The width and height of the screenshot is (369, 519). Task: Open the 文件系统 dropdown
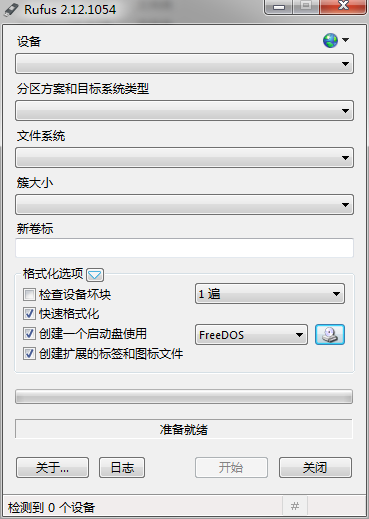coord(184,157)
